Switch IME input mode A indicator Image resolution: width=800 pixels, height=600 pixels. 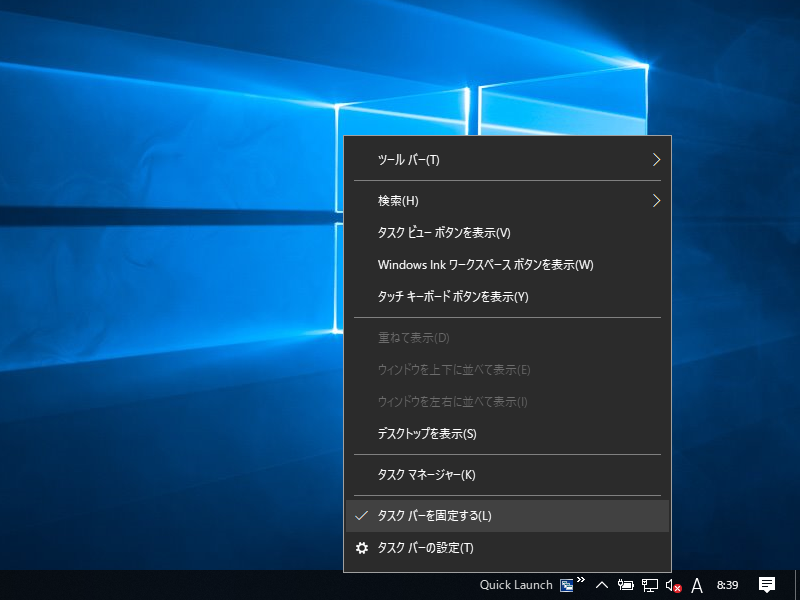pos(696,585)
